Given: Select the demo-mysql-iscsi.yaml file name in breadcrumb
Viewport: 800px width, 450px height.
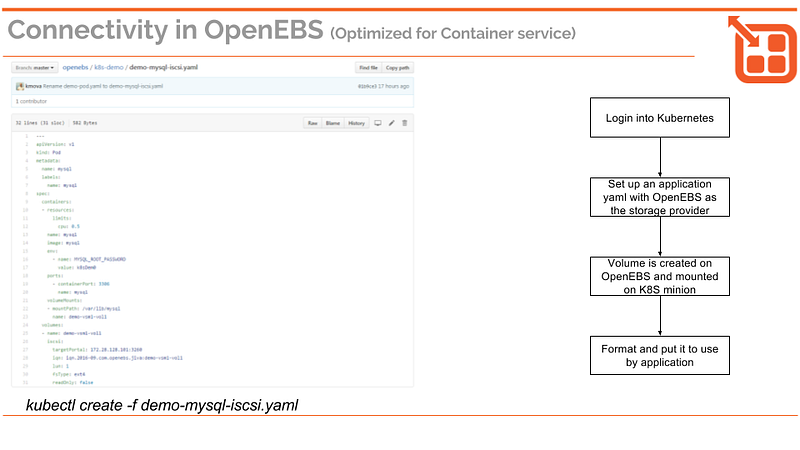Looking at the screenshot, I should (163, 67).
